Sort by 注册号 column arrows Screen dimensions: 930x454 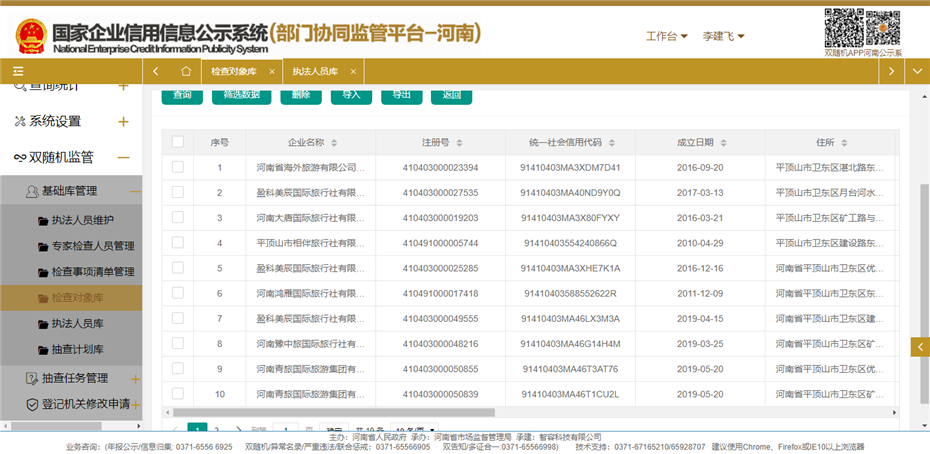tap(459, 143)
